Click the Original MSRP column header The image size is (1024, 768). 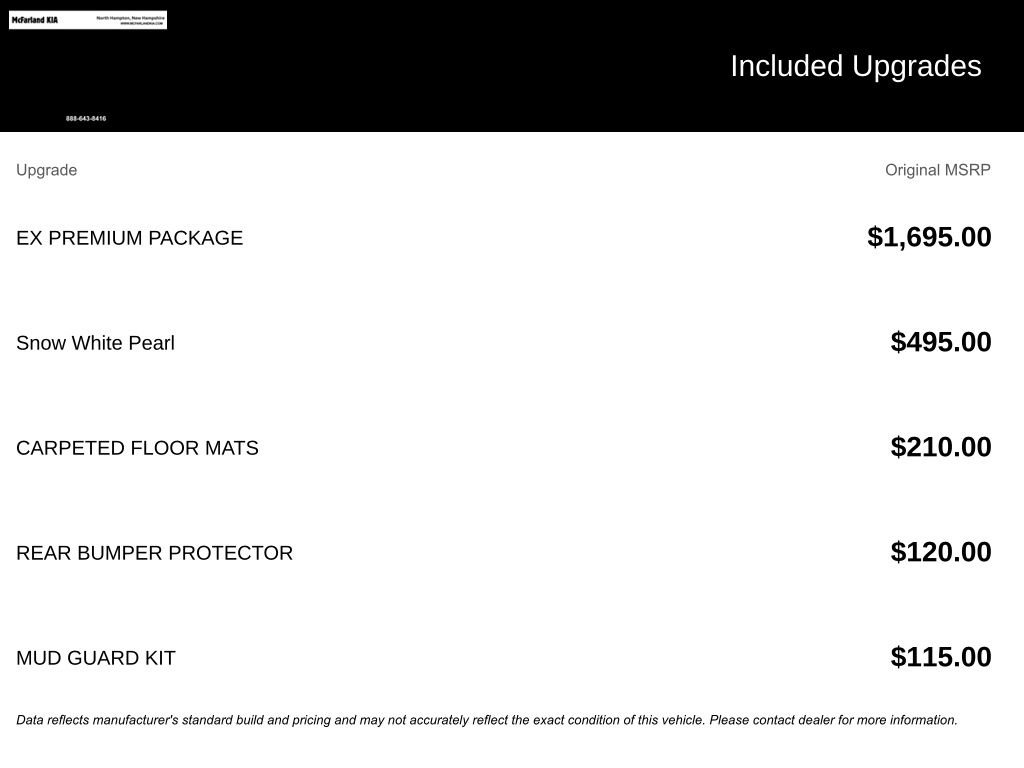click(x=937, y=170)
